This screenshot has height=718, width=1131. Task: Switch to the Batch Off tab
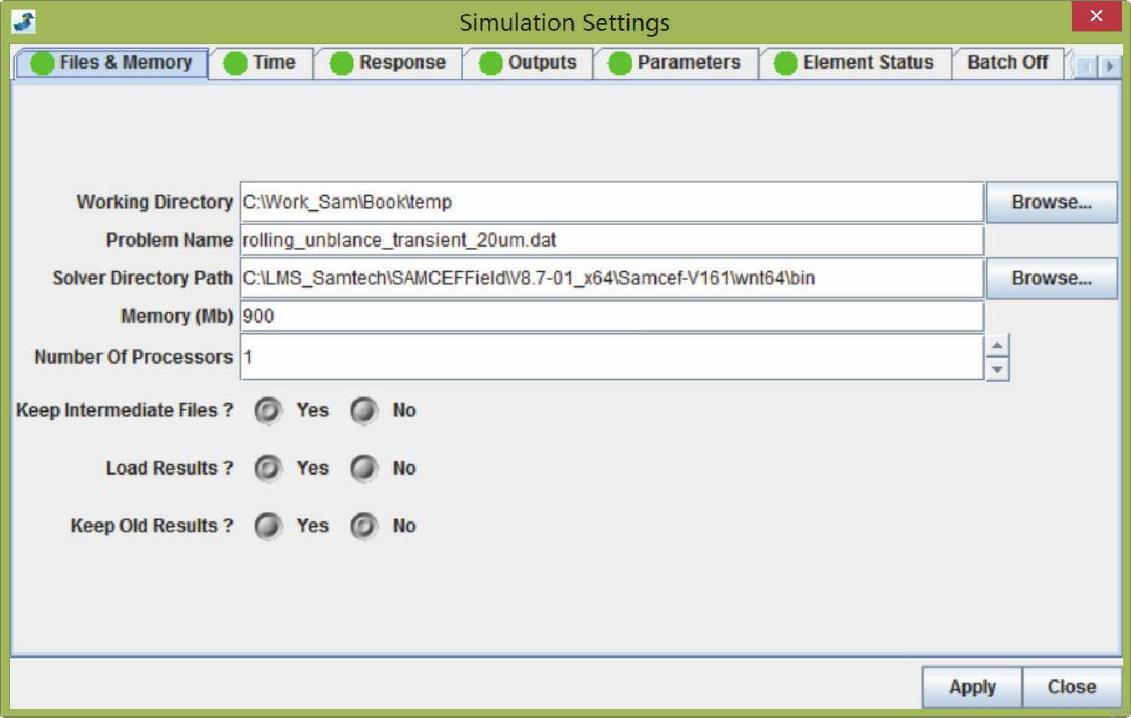[x=1007, y=63]
